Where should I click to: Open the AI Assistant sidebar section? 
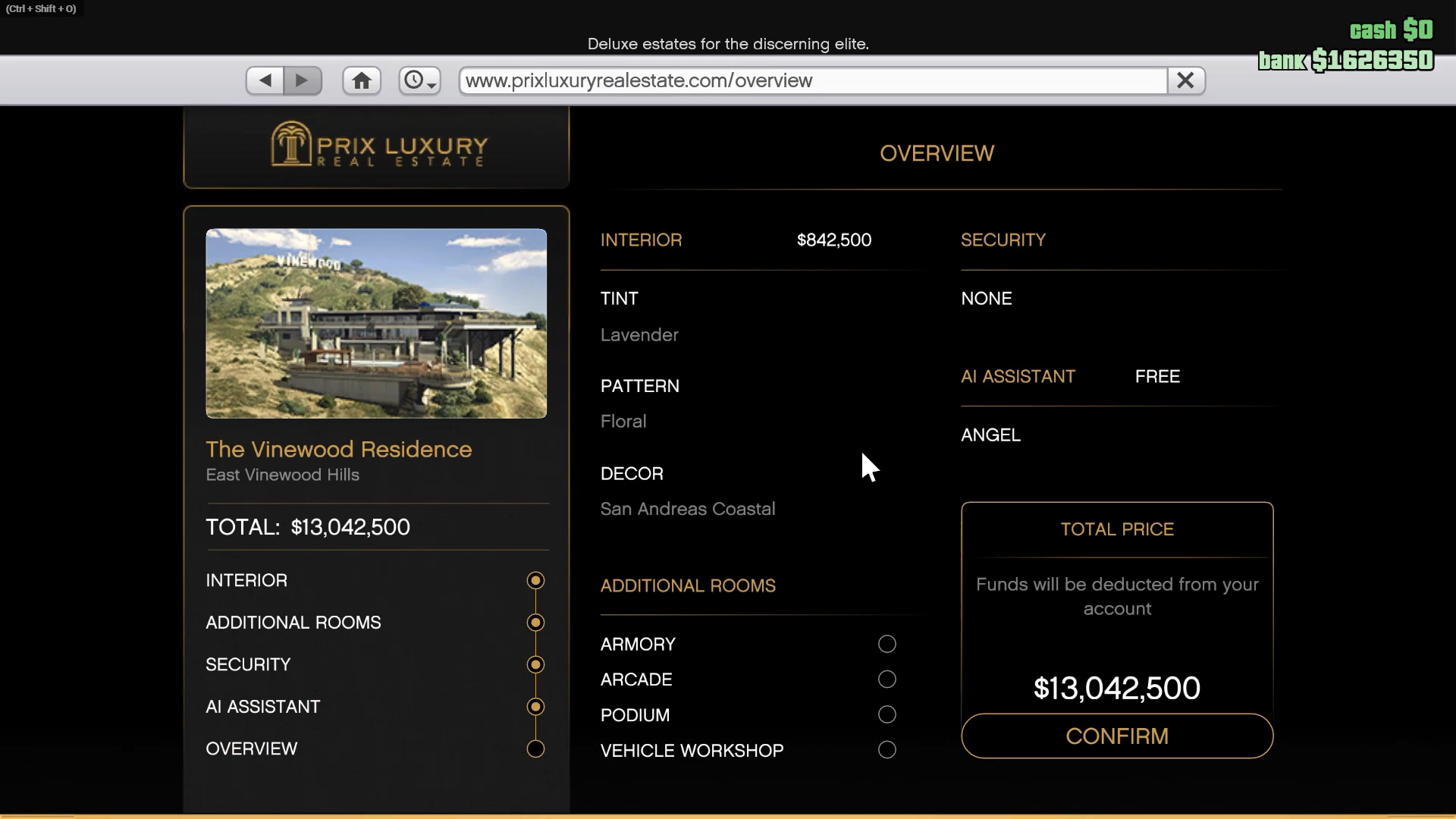[x=263, y=707]
